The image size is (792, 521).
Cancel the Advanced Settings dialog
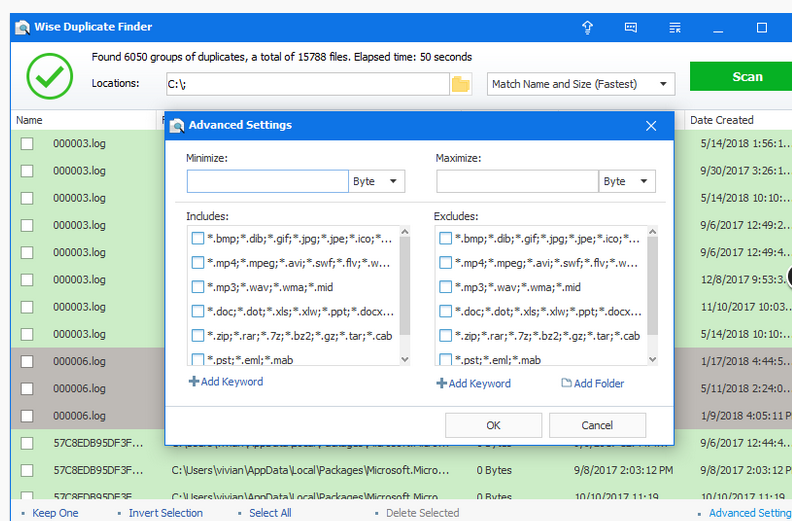[x=597, y=425]
